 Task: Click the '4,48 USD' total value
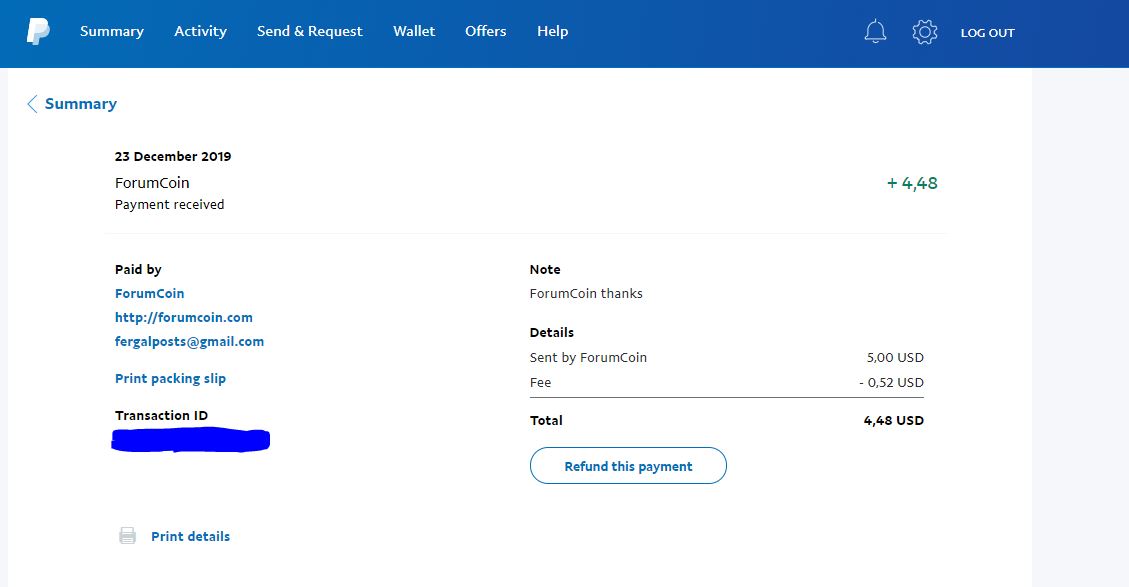point(894,420)
